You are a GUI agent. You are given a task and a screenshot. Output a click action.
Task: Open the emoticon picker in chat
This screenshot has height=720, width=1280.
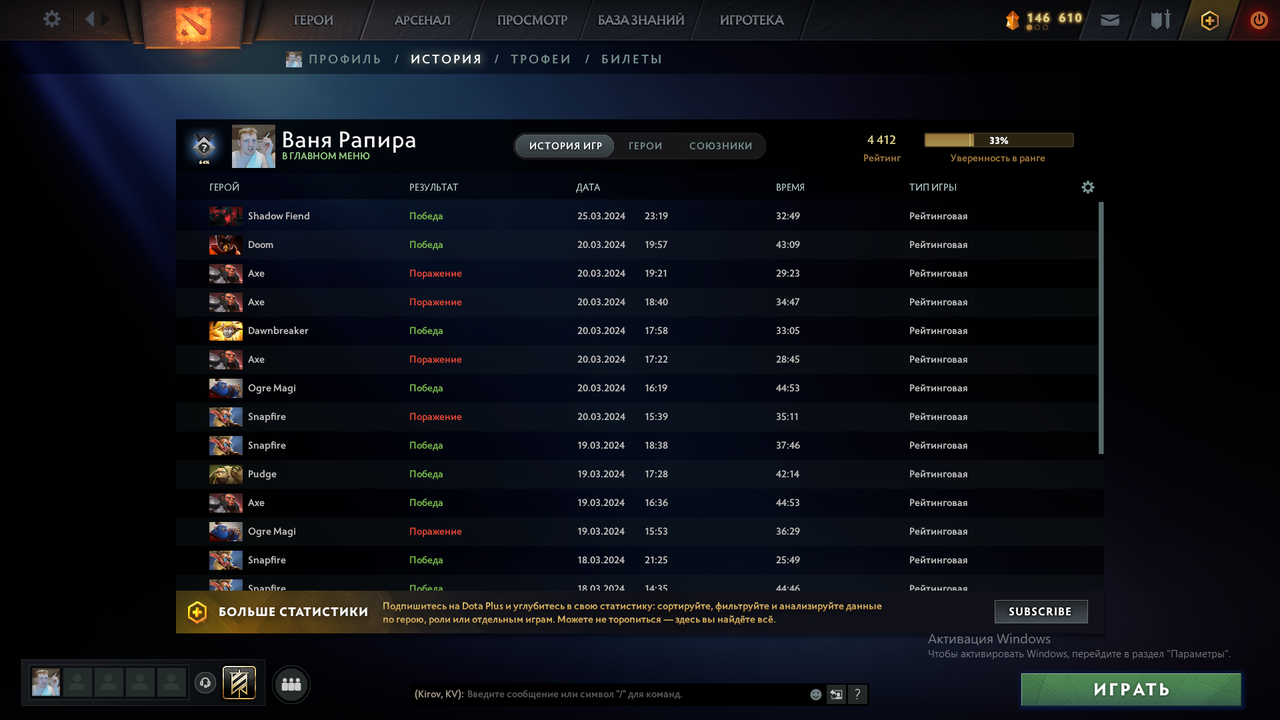[816, 694]
